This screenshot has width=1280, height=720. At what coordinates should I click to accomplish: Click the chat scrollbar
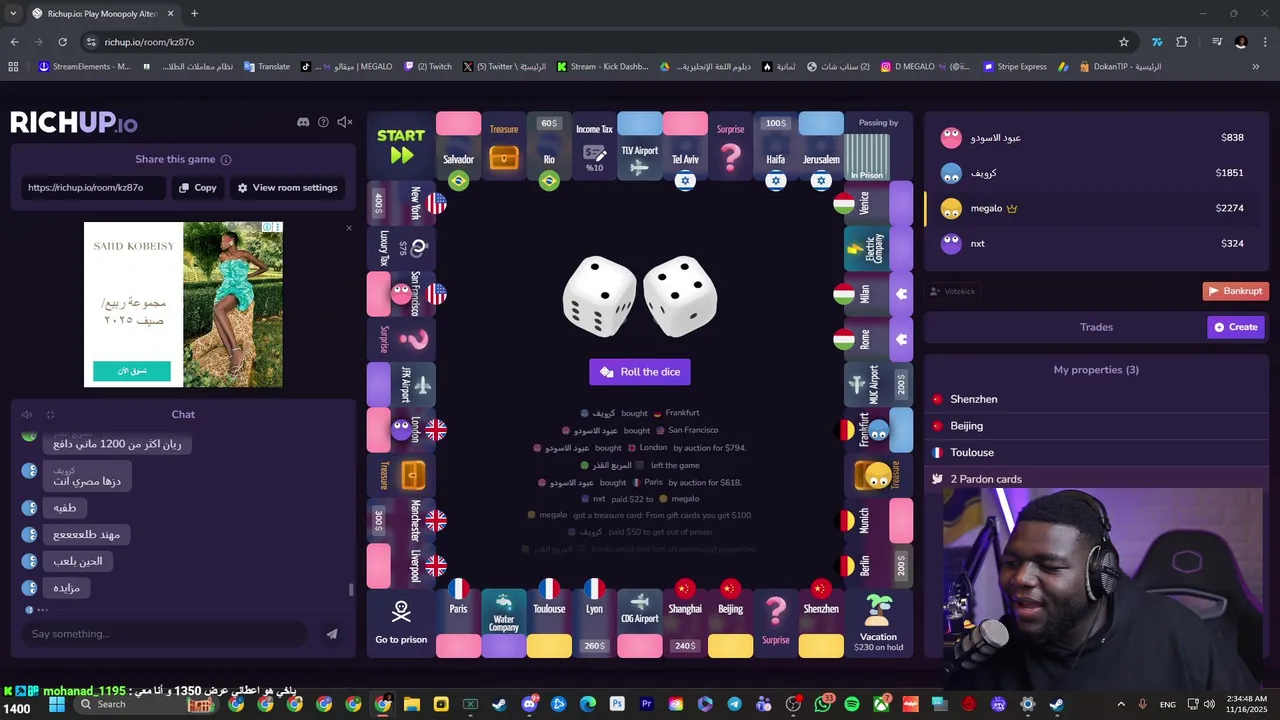(351, 589)
